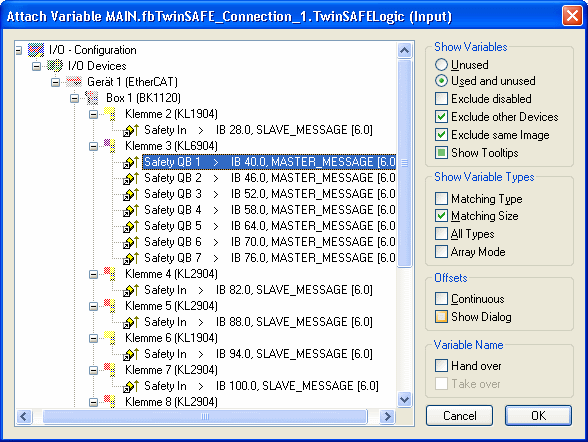The height and width of the screenshot is (442, 588).
Task: Close the Attach Variable dialog
Action: pyautogui.click(x=572, y=16)
